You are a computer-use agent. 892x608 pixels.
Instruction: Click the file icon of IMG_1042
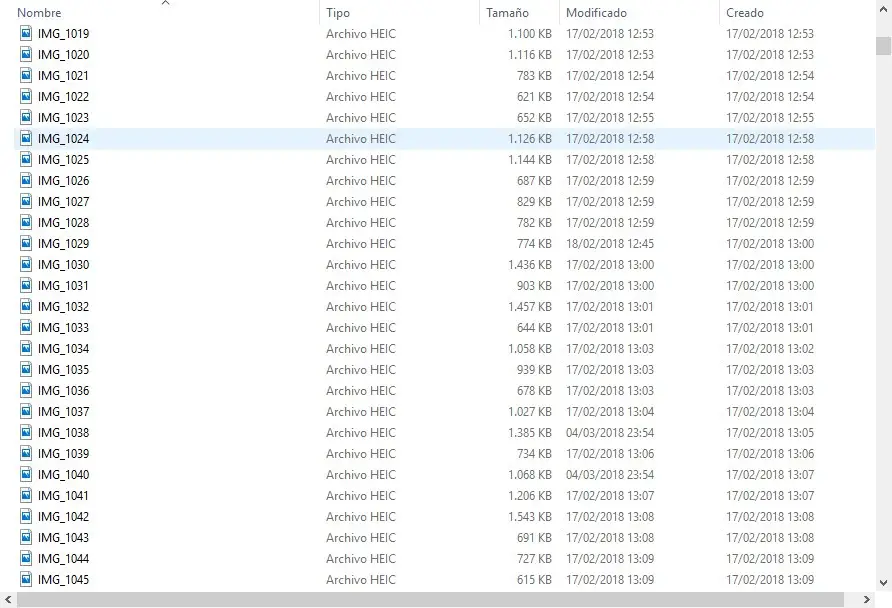pyautogui.click(x=26, y=516)
